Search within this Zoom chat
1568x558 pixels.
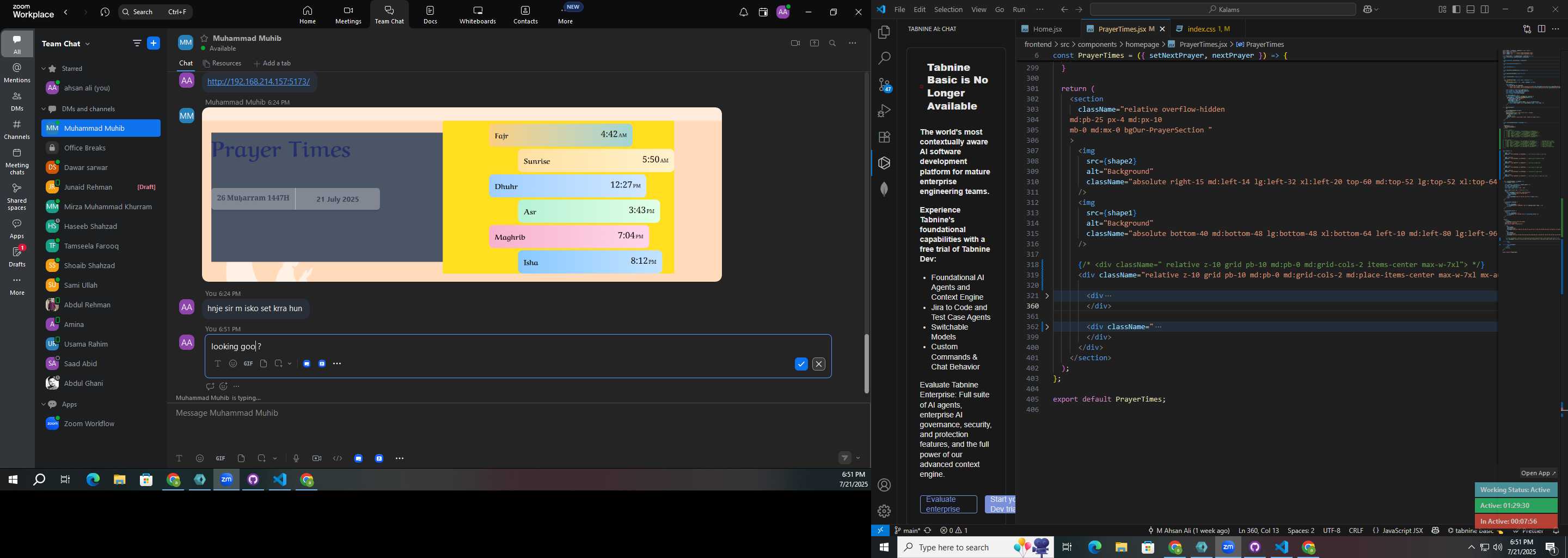pos(832,43)
